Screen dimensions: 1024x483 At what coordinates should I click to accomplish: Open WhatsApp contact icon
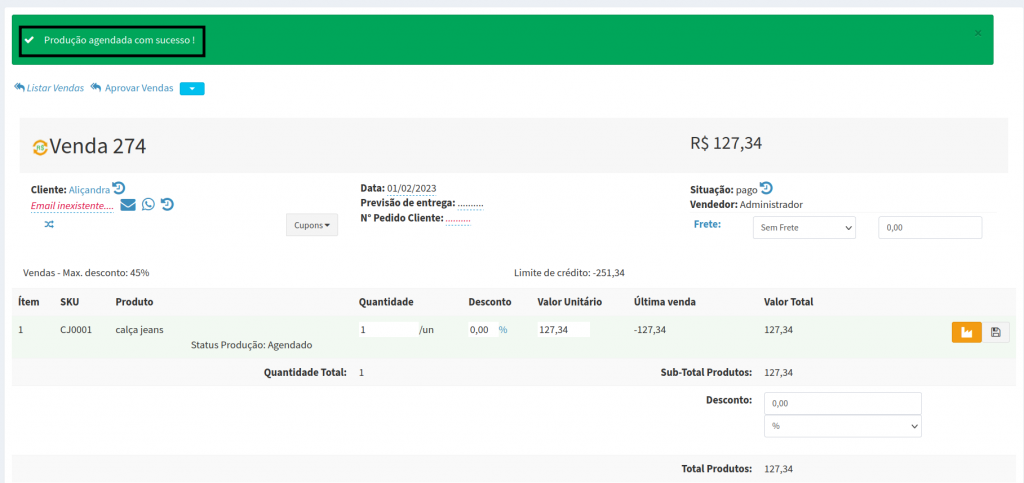click(148, 205)
